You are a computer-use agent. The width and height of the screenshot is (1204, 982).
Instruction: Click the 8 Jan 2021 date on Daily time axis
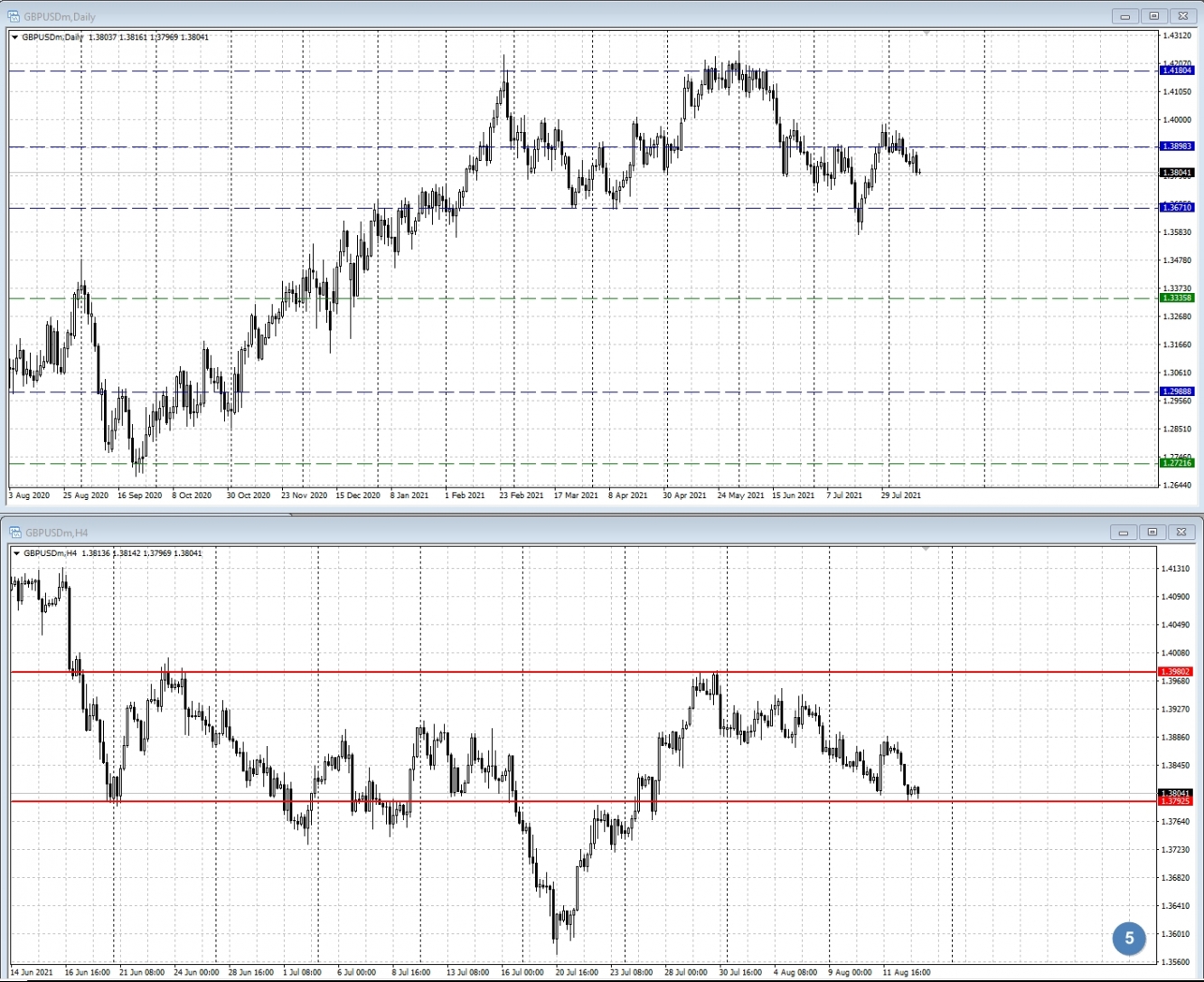tap(409, 496)
